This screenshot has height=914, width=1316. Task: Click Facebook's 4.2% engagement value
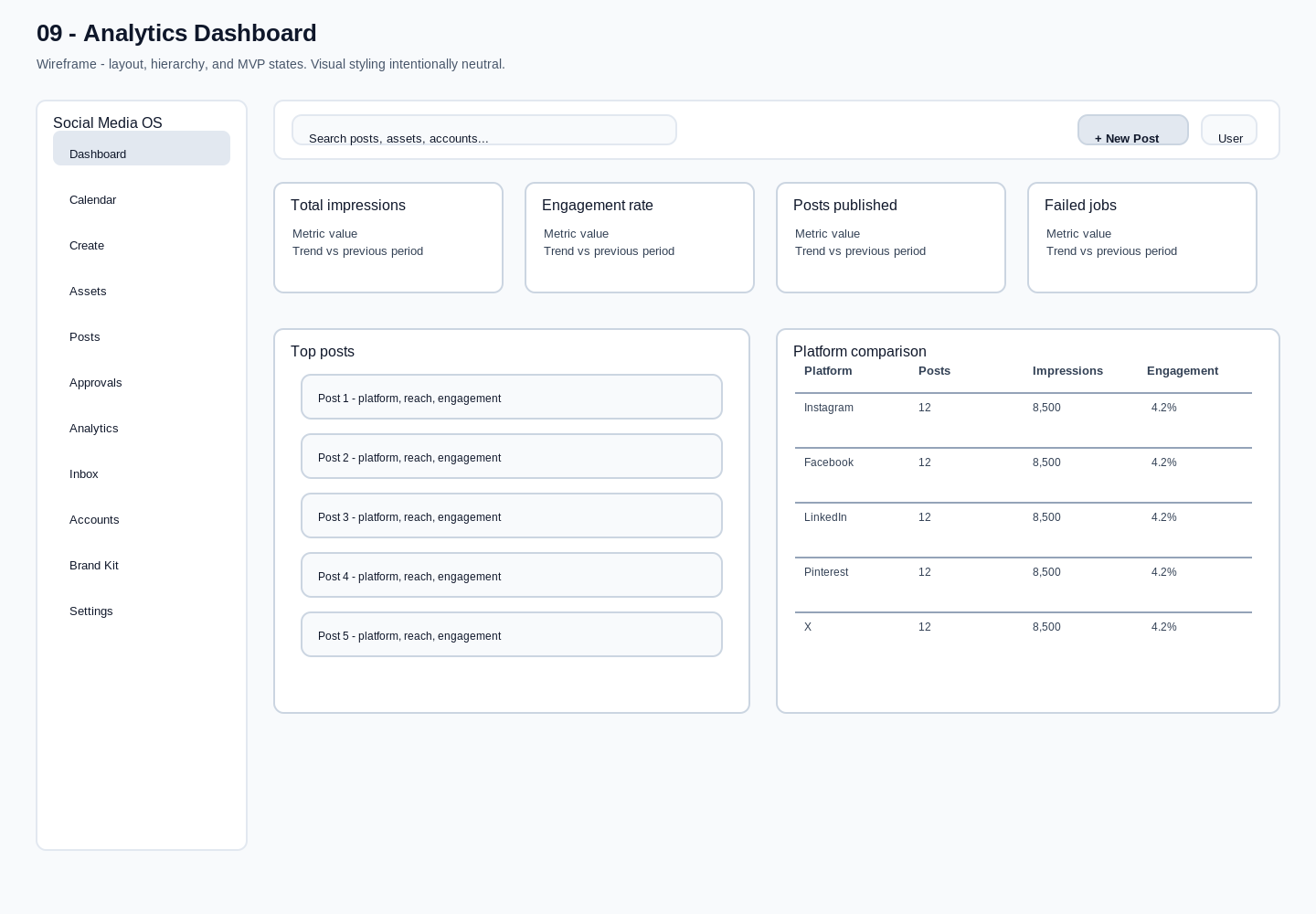(1164, 462)
